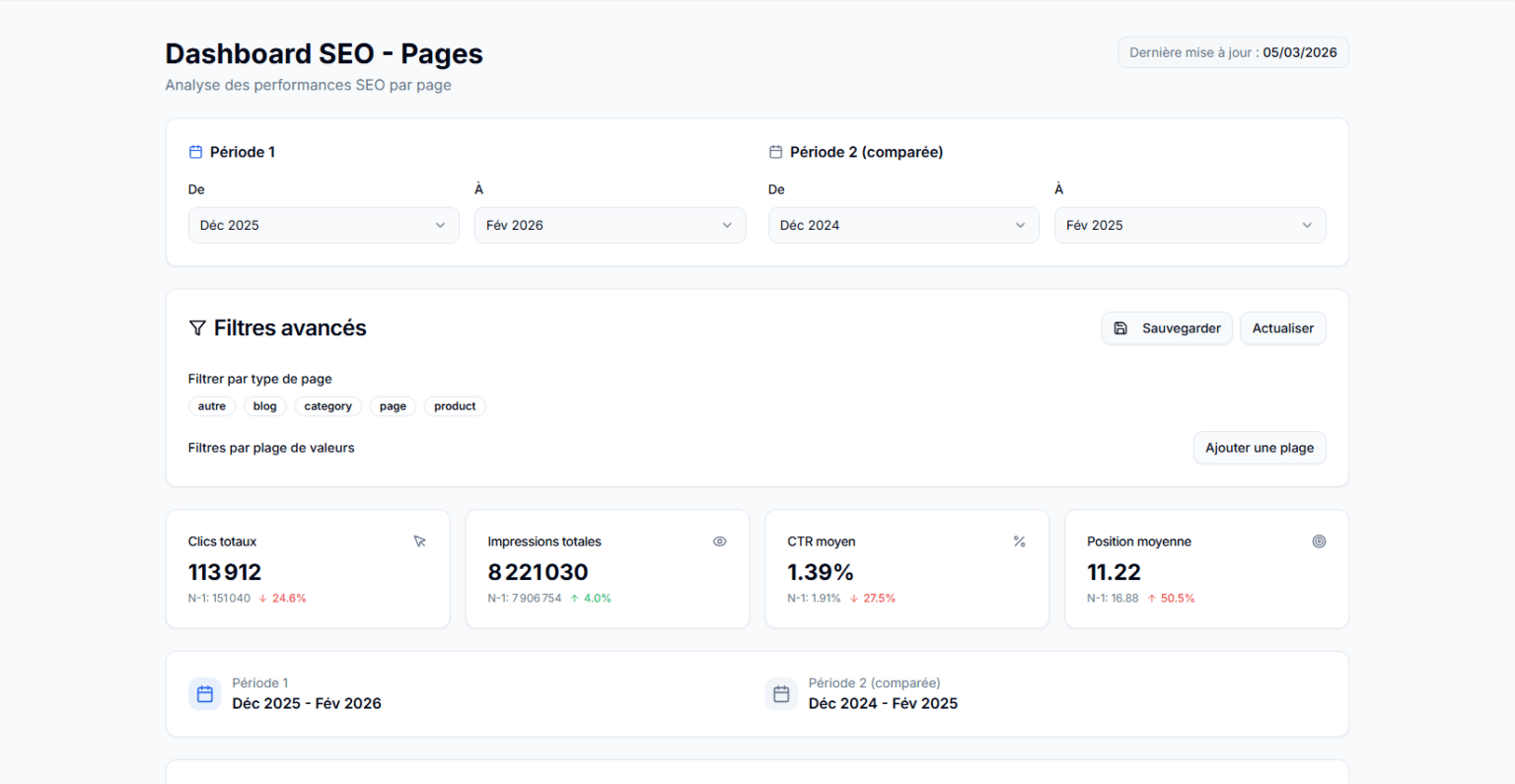The width and height of the screenshot is (1515, 784).
Task: Toggle the 'autre' page type filter
Action: coord(211,406)
